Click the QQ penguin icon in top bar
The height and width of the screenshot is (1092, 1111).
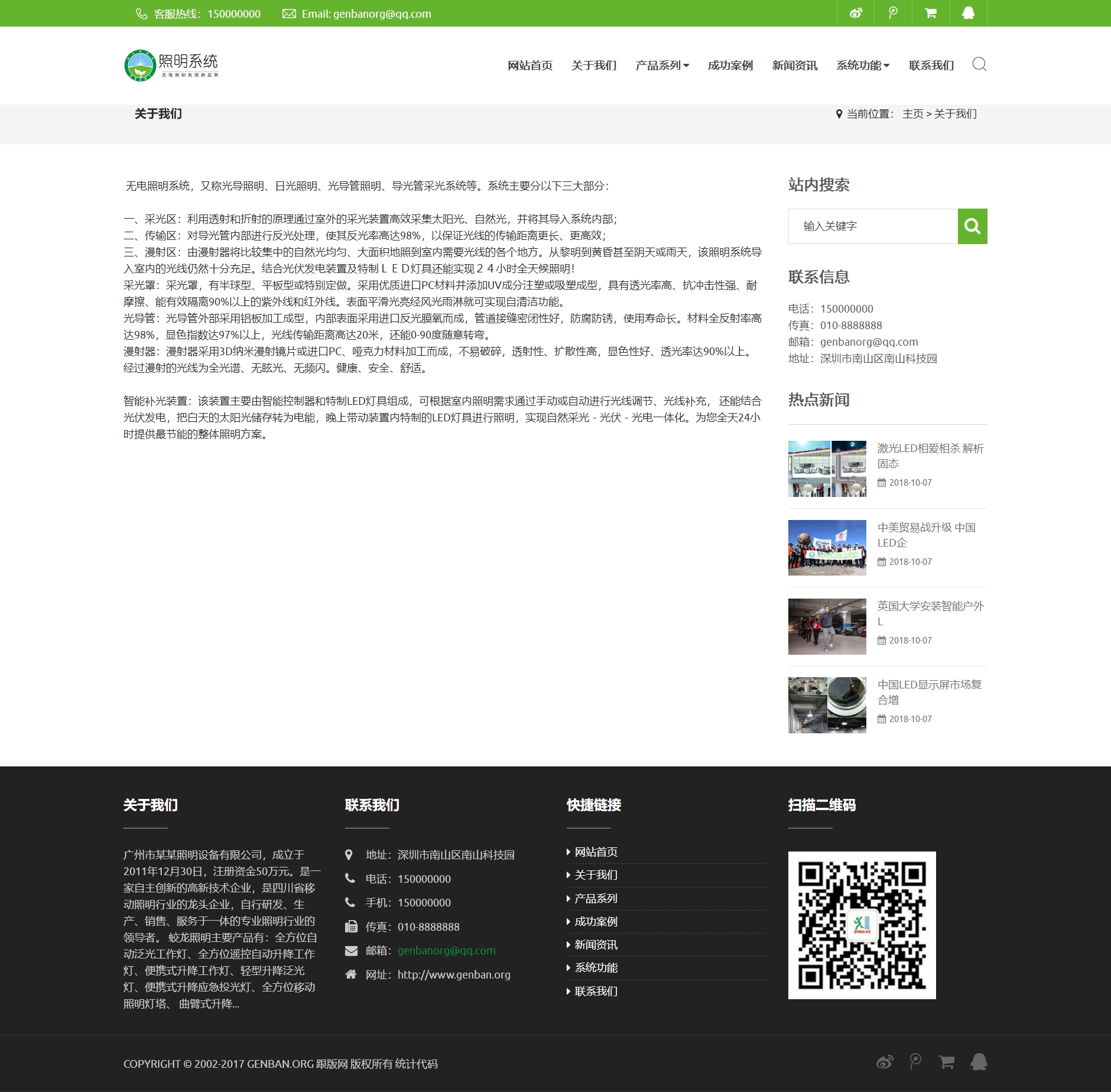(x=967, y=12)
